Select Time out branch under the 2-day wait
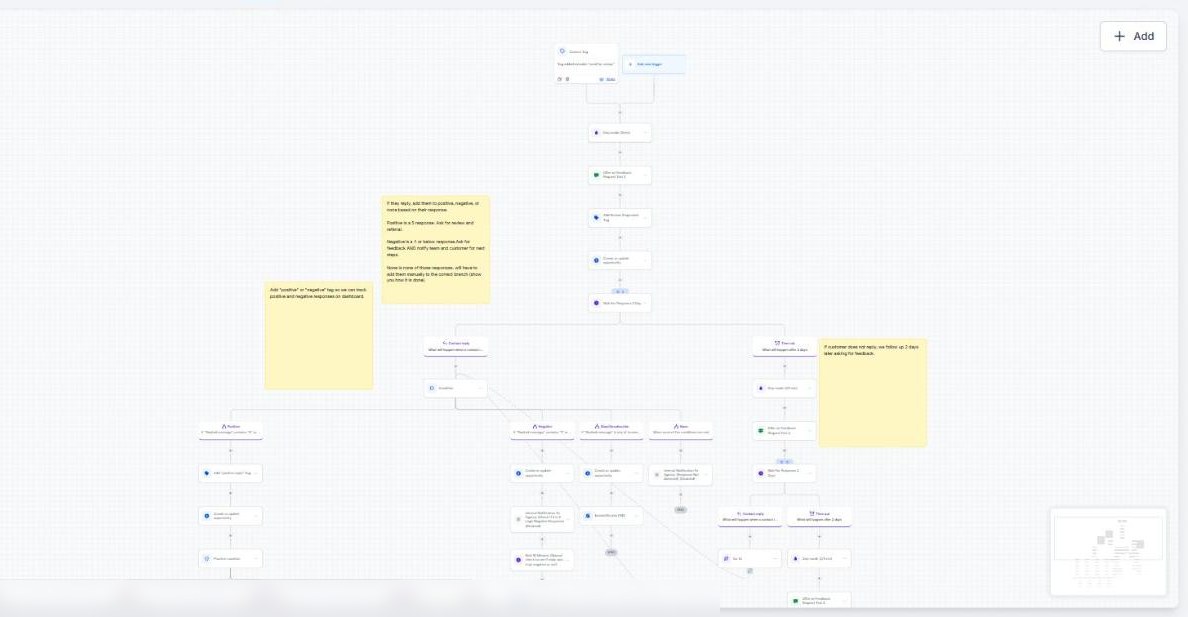This screenshot has width=1188, height=617. pyautogui.click(x=819, y=517)
